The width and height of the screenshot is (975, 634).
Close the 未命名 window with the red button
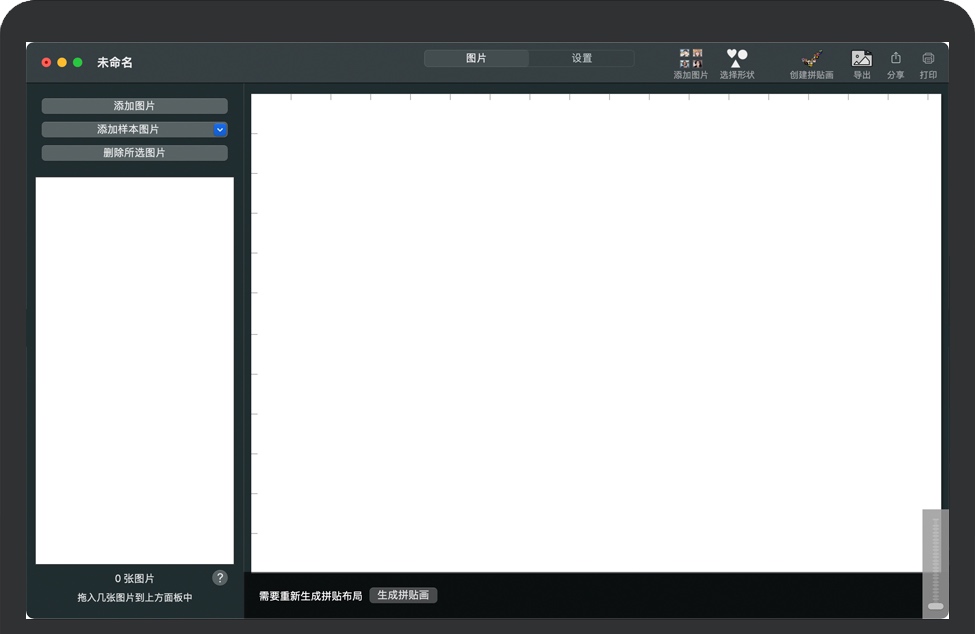click(x=46, y=62)
